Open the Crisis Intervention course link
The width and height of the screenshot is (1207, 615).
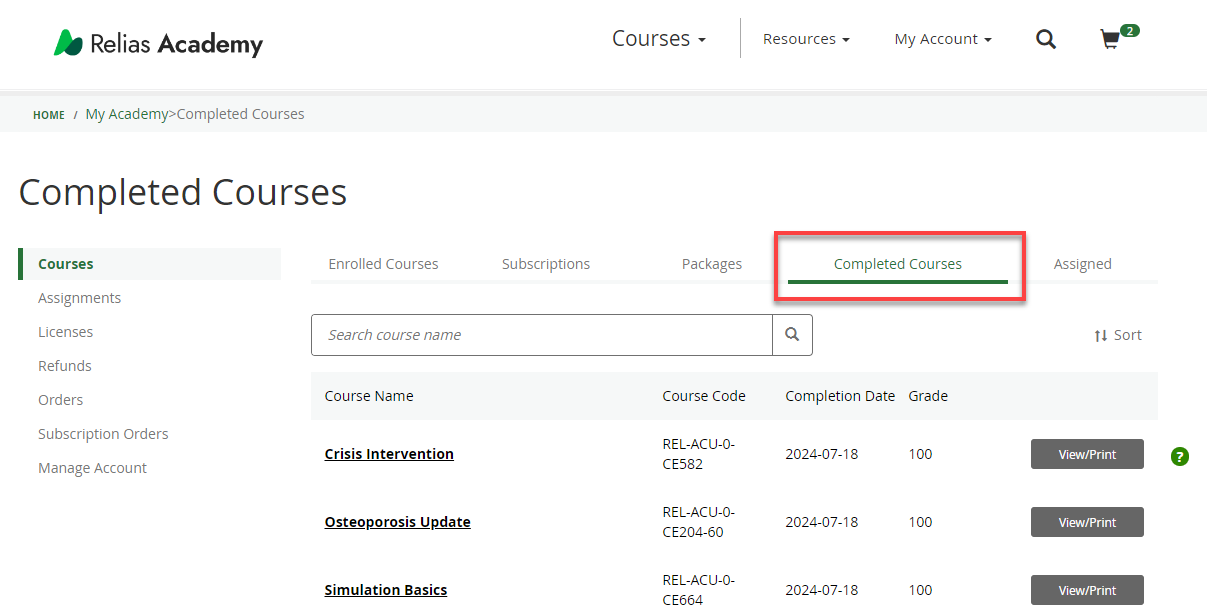tap(389, 454)
